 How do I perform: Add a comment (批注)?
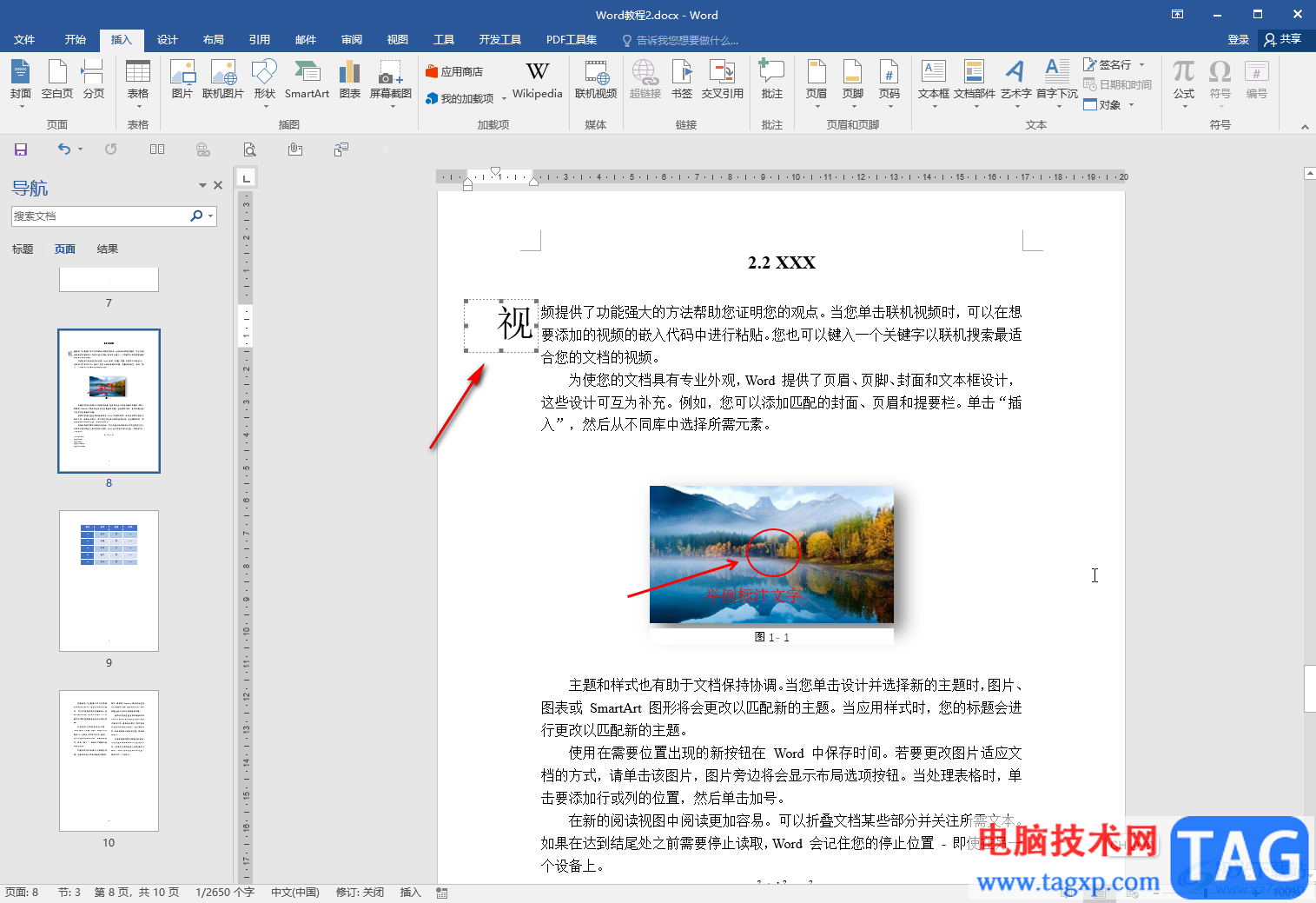point(771,80)
